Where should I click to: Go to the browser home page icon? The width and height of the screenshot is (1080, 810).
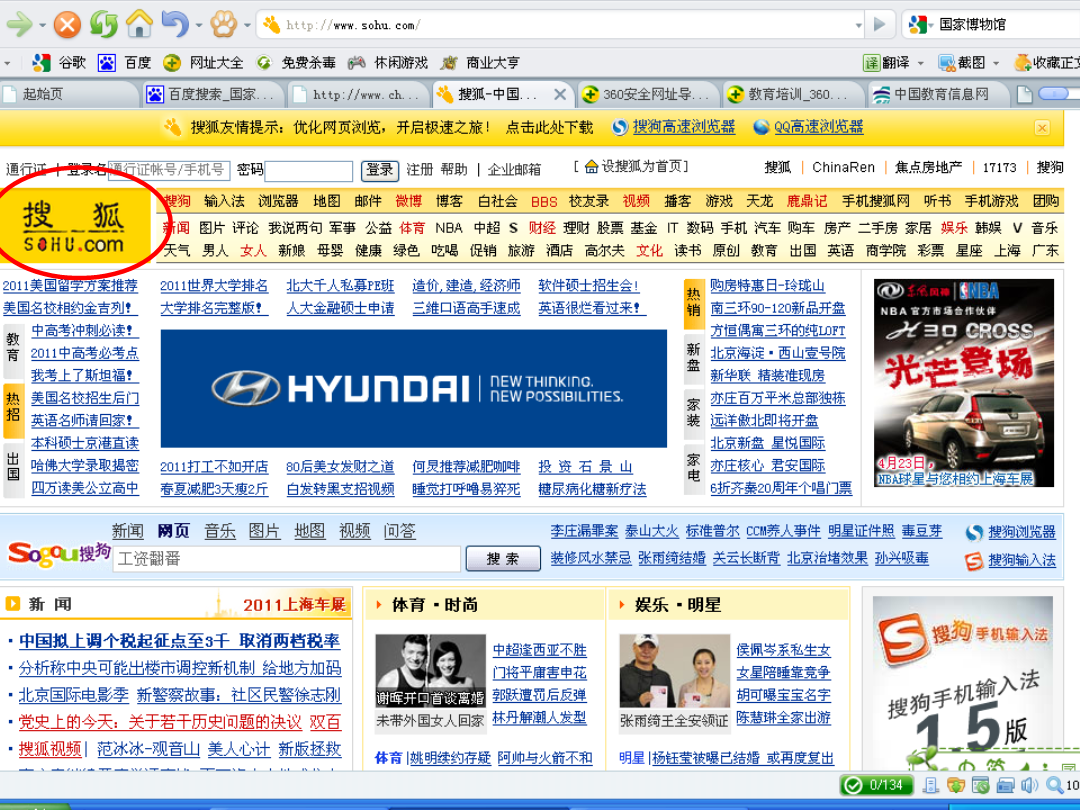(139, 25)
